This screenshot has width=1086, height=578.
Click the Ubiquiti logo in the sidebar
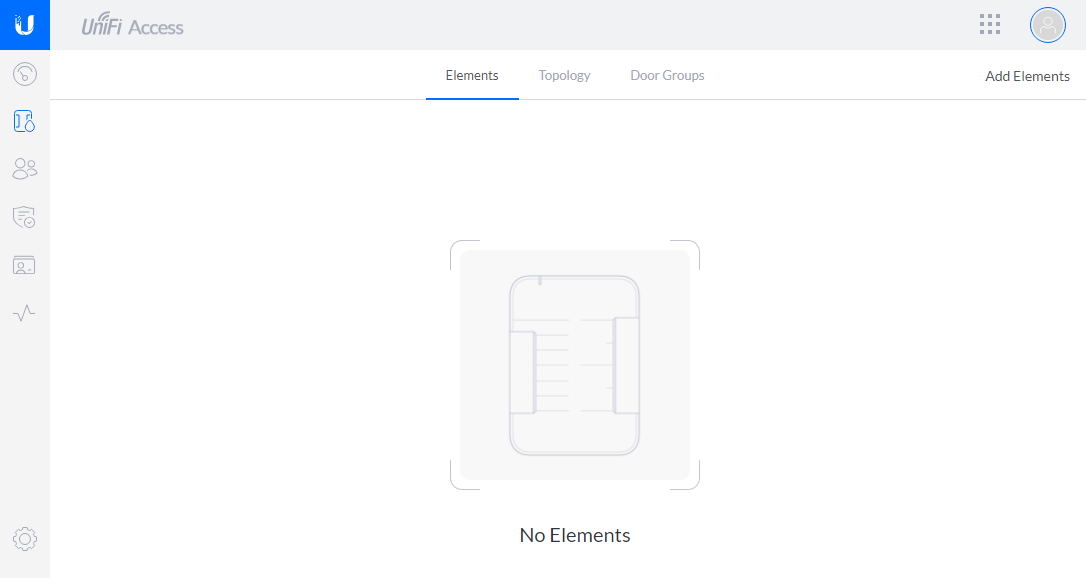(x=25, y=25)
